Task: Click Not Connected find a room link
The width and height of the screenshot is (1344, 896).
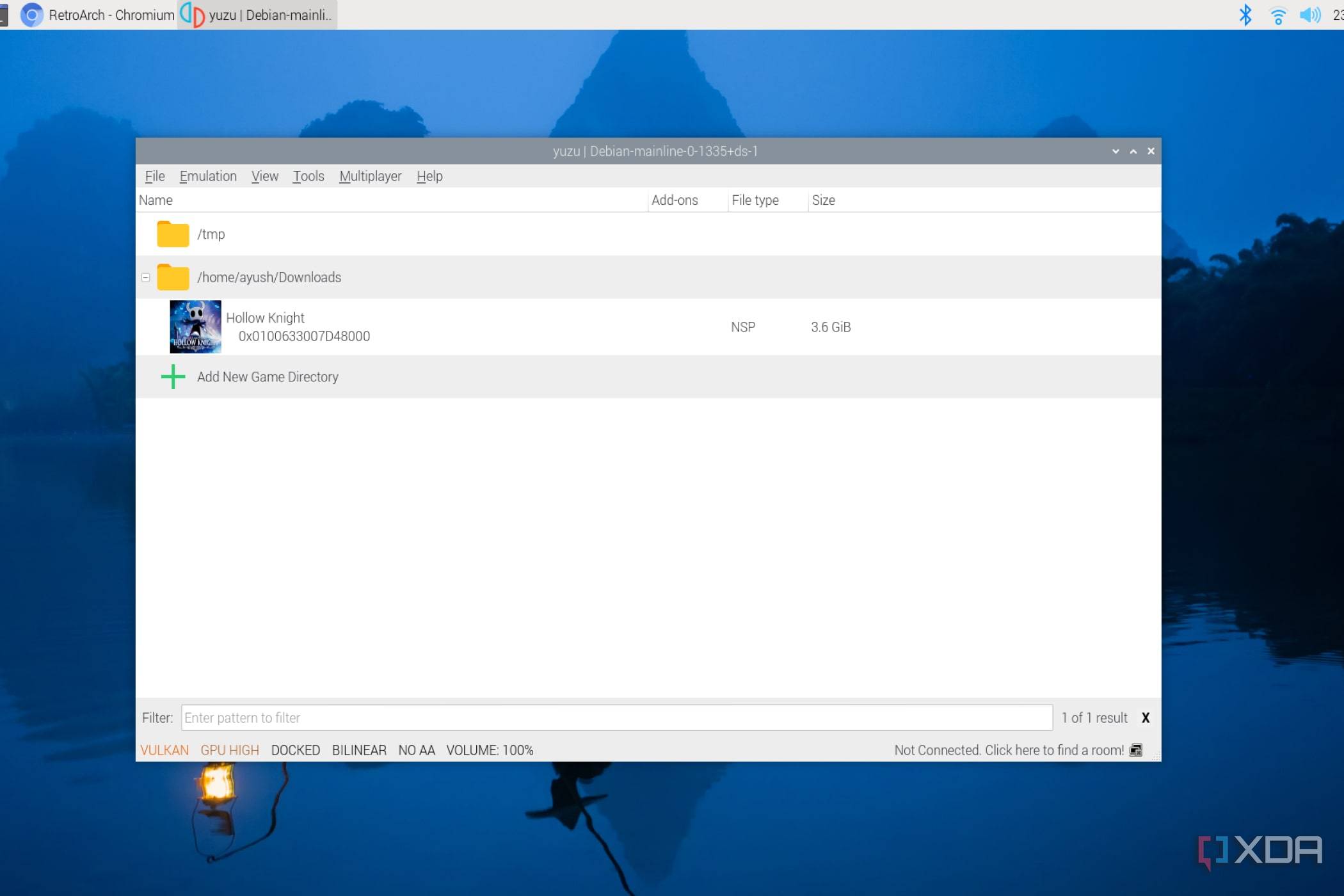Action: [1009, 750]
